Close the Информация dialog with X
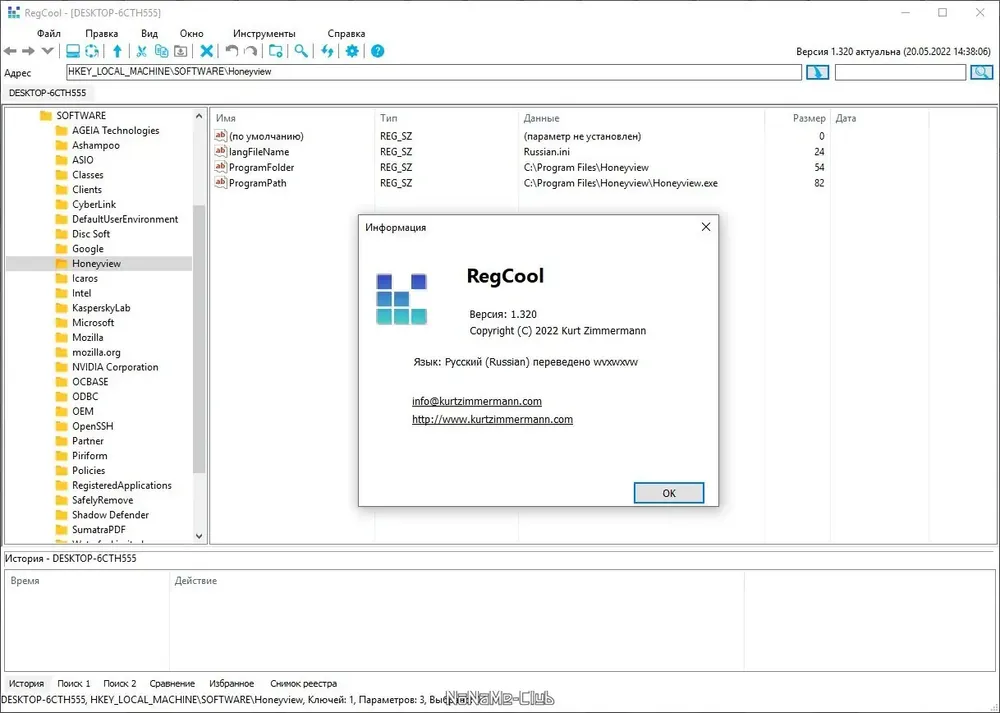Screen dimensions: 1000x713 [706, 227]
